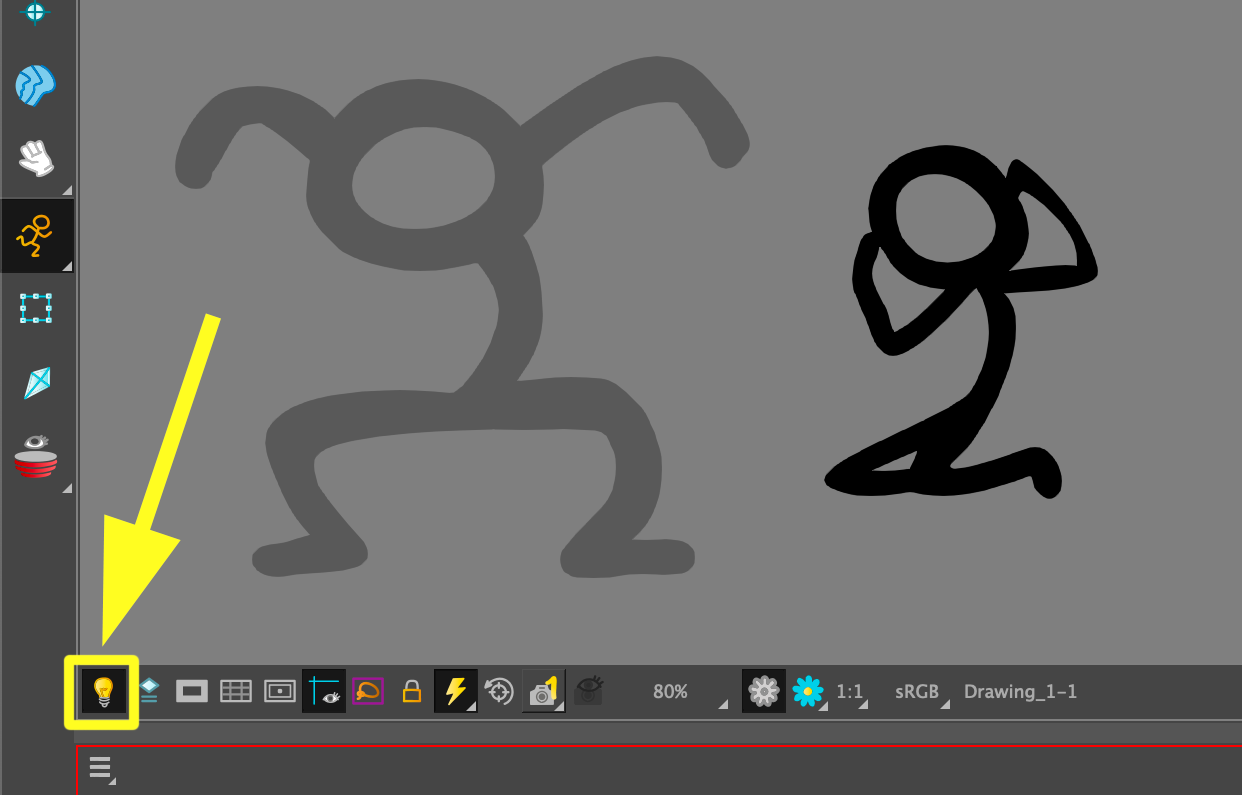Viewport: 1242px width, 795px height.
Task: Open the hamburger view menu below toolbar
Action: pyautogui.click(x=100, y=767)
